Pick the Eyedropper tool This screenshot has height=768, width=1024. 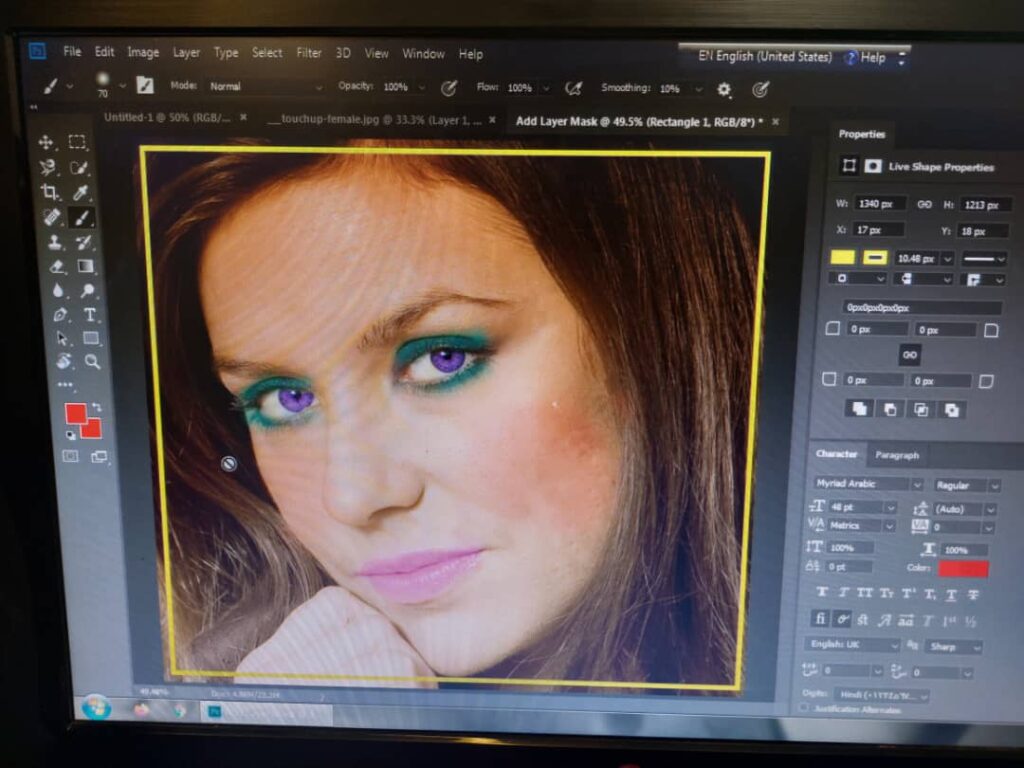point(81,192)
